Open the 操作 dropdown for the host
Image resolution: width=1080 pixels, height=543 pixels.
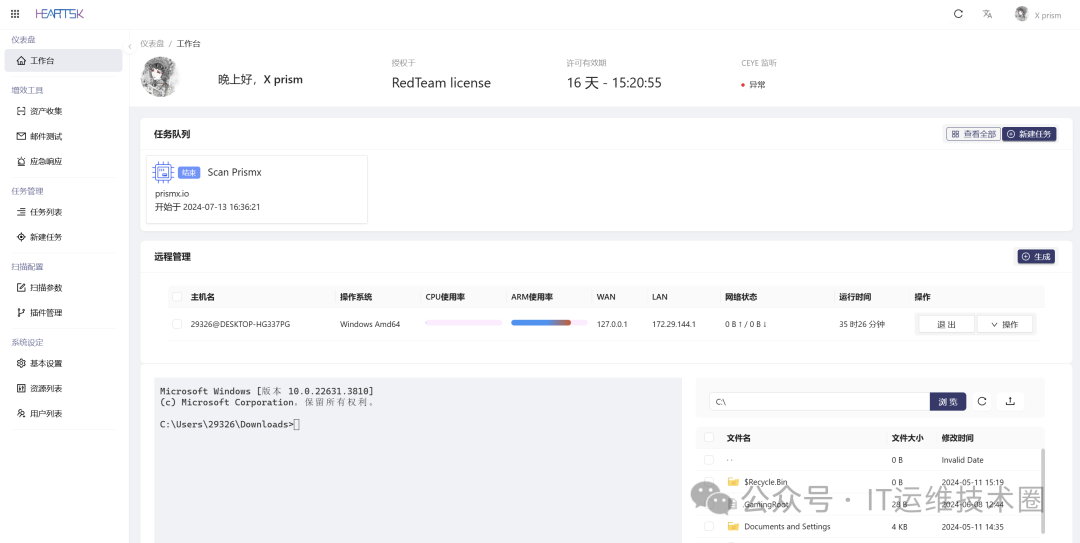click(x=1005, y=324)
